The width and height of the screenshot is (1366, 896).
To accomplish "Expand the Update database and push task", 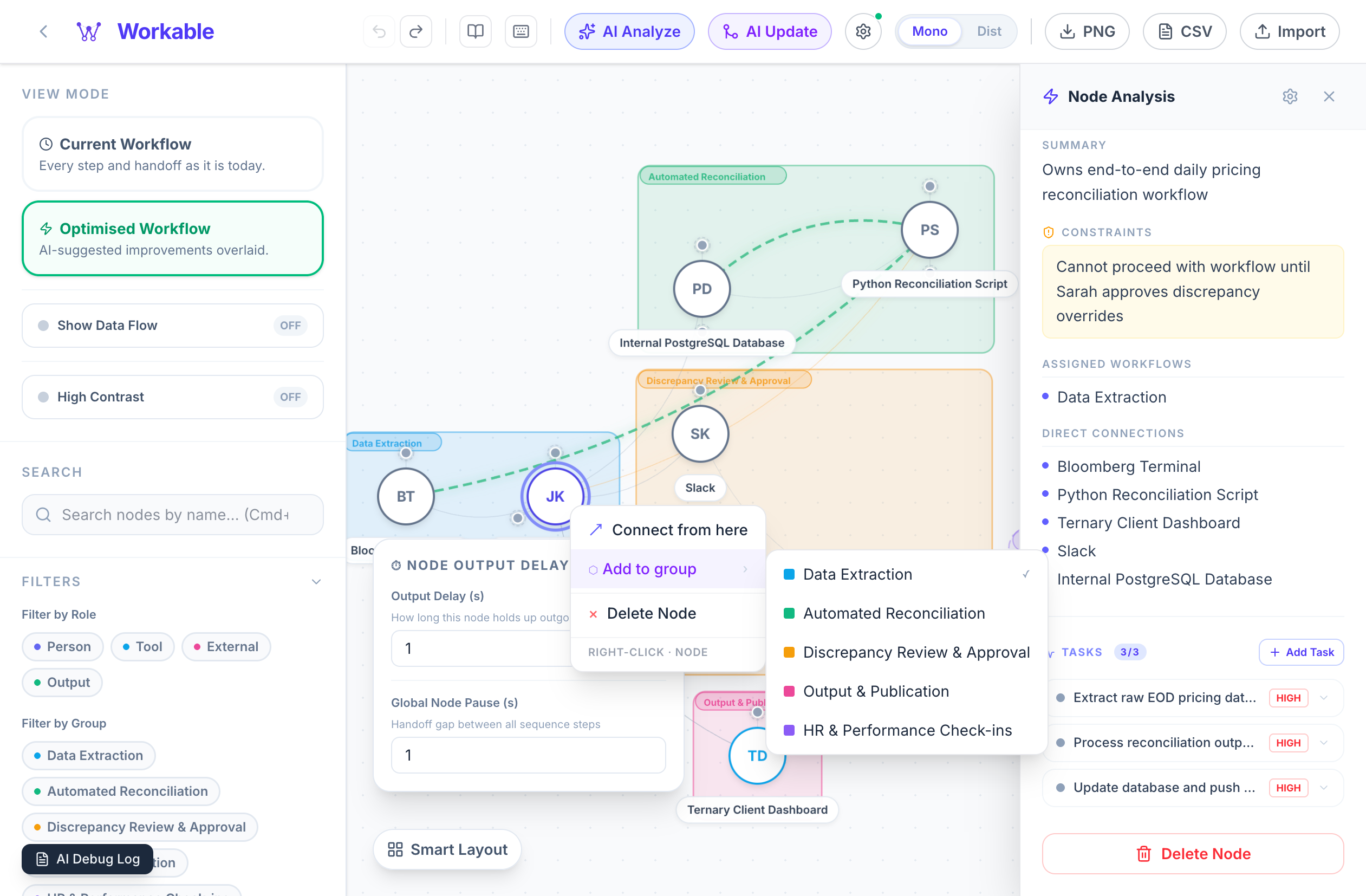I will click(1324, 788).
